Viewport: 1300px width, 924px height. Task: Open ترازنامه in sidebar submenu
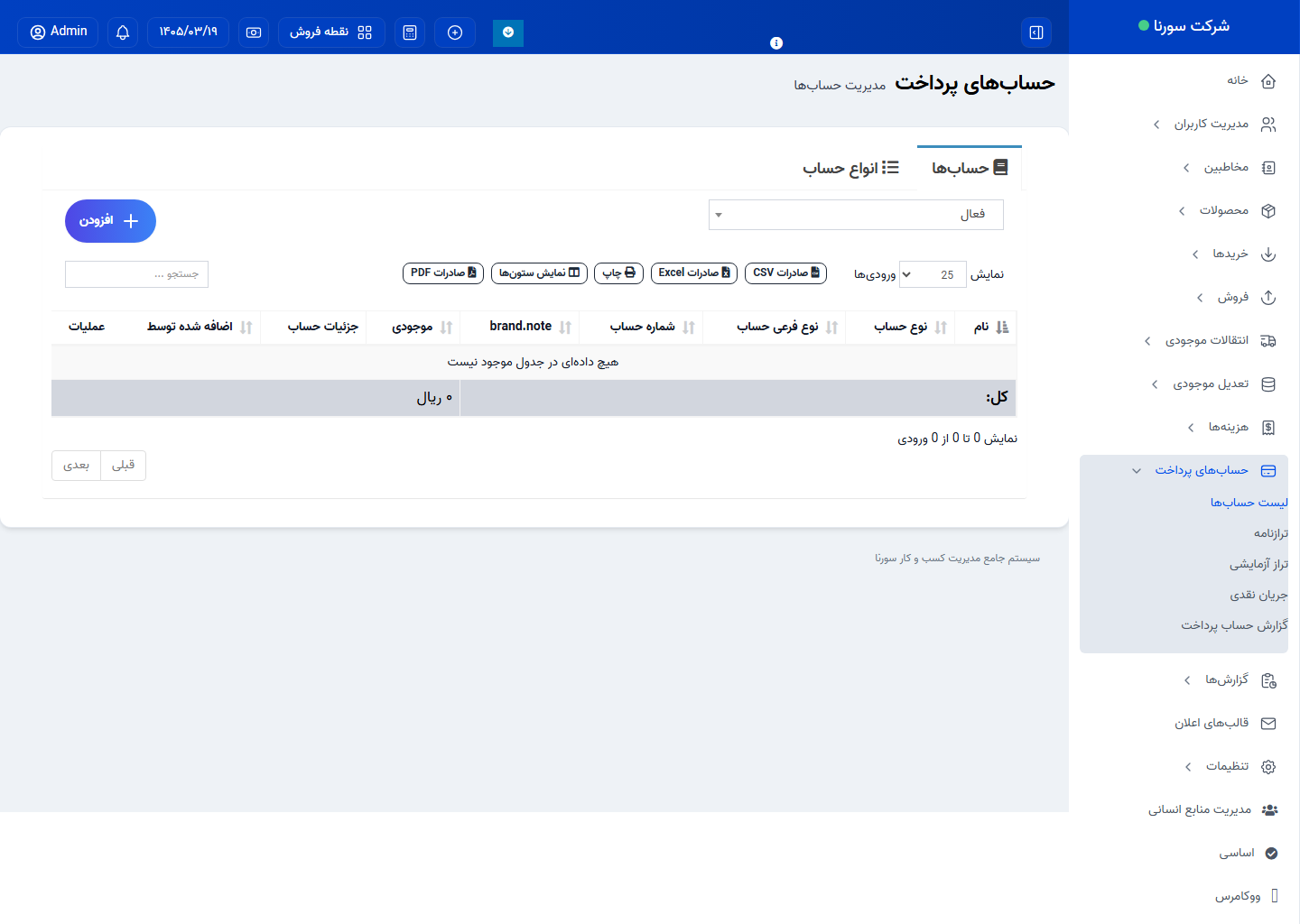1270,533
